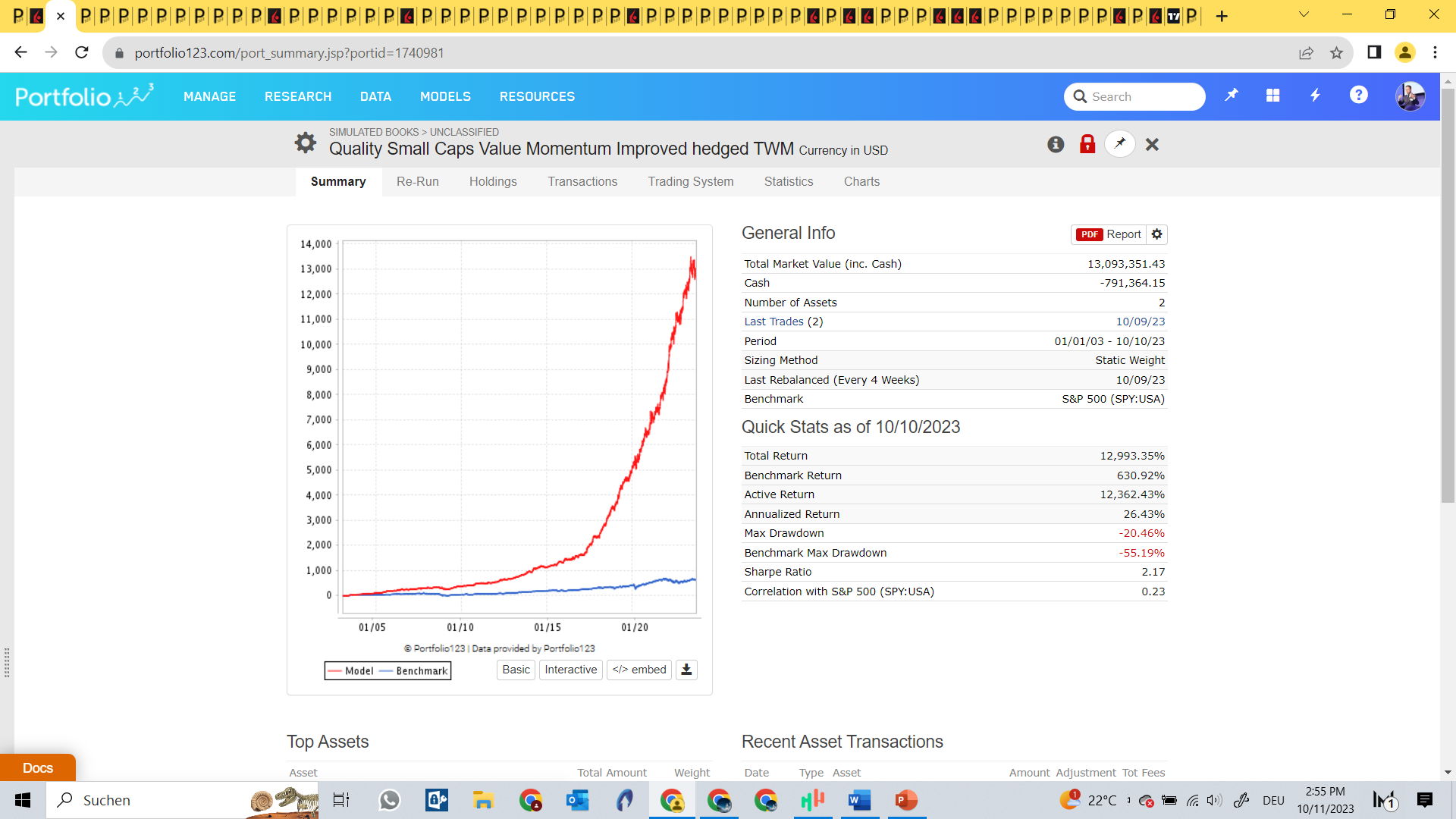The width and height of the screenshot is (1456, 819).
Task: Click the red lock icon
Action: point(1087,144)
